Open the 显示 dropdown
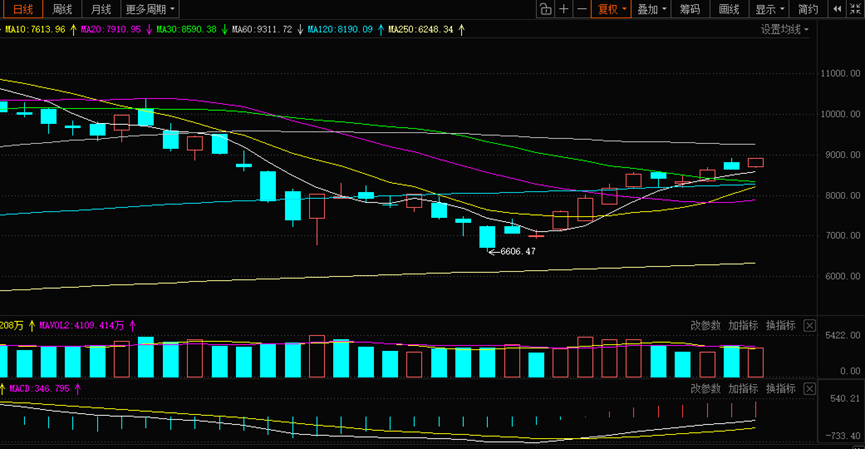865x449 pixels. pos(770,9)
